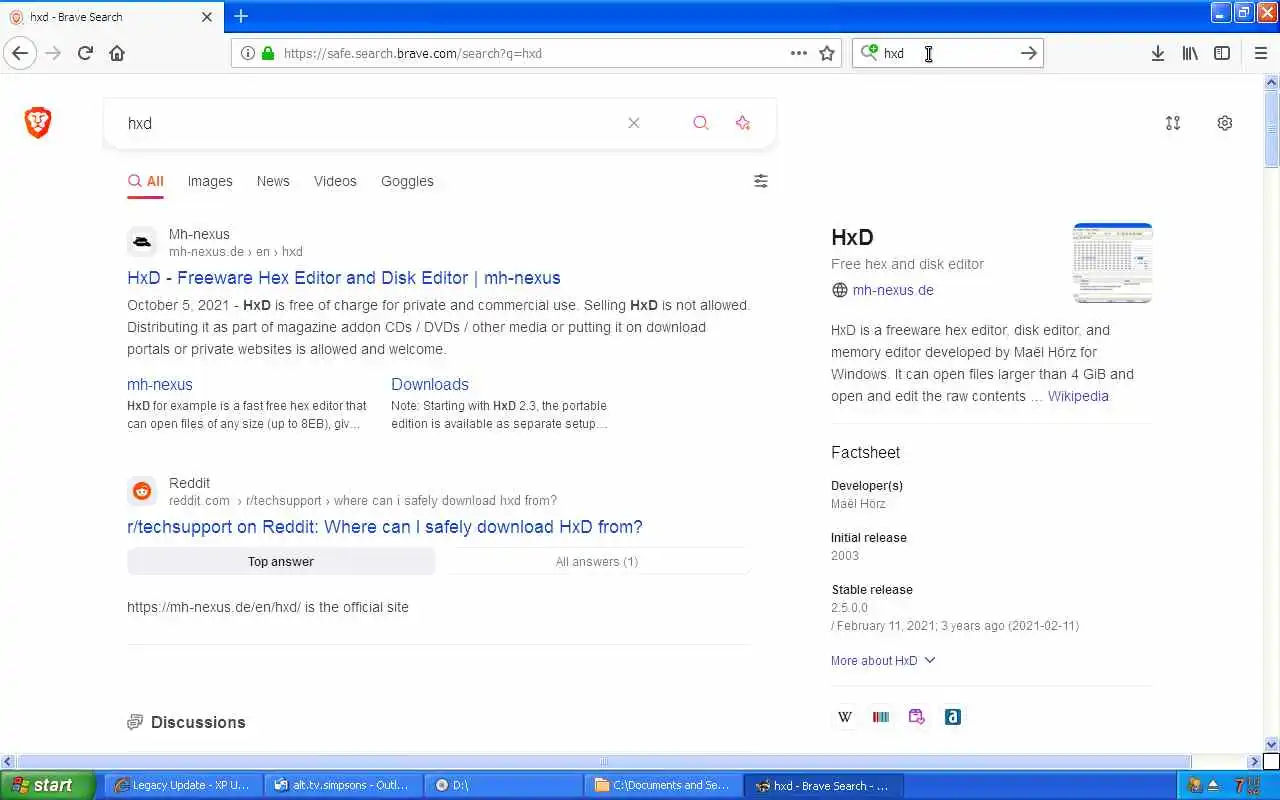Switch to alt.tv.simpsons Outlook taskbar window

[343, 785]
